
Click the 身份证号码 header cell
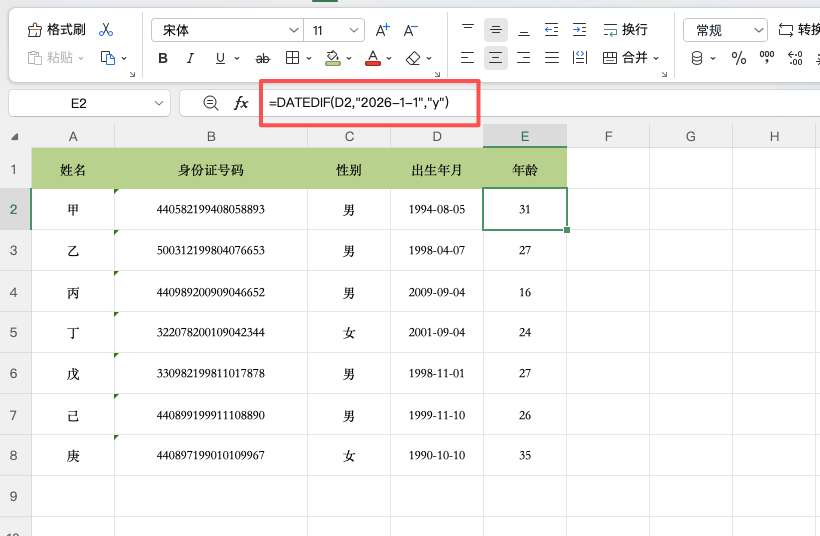tap(211, 169)
